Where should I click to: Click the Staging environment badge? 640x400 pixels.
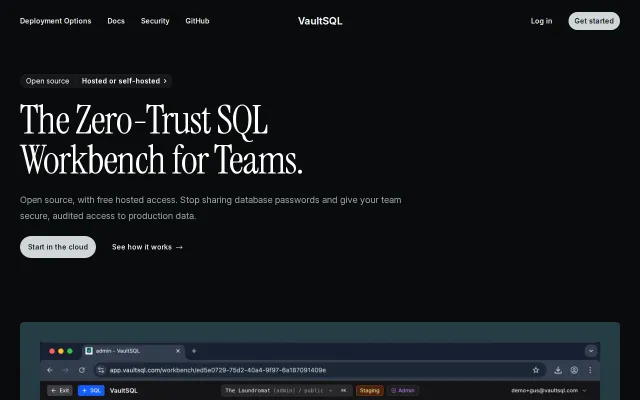[369, 391]
